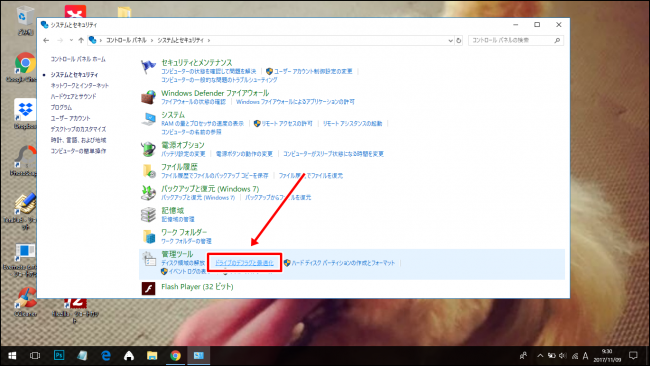Image resolution: width=650 pixels, height=366 pixels.
Task: Open the Recycle Bin on desktop
Action: 25,20
